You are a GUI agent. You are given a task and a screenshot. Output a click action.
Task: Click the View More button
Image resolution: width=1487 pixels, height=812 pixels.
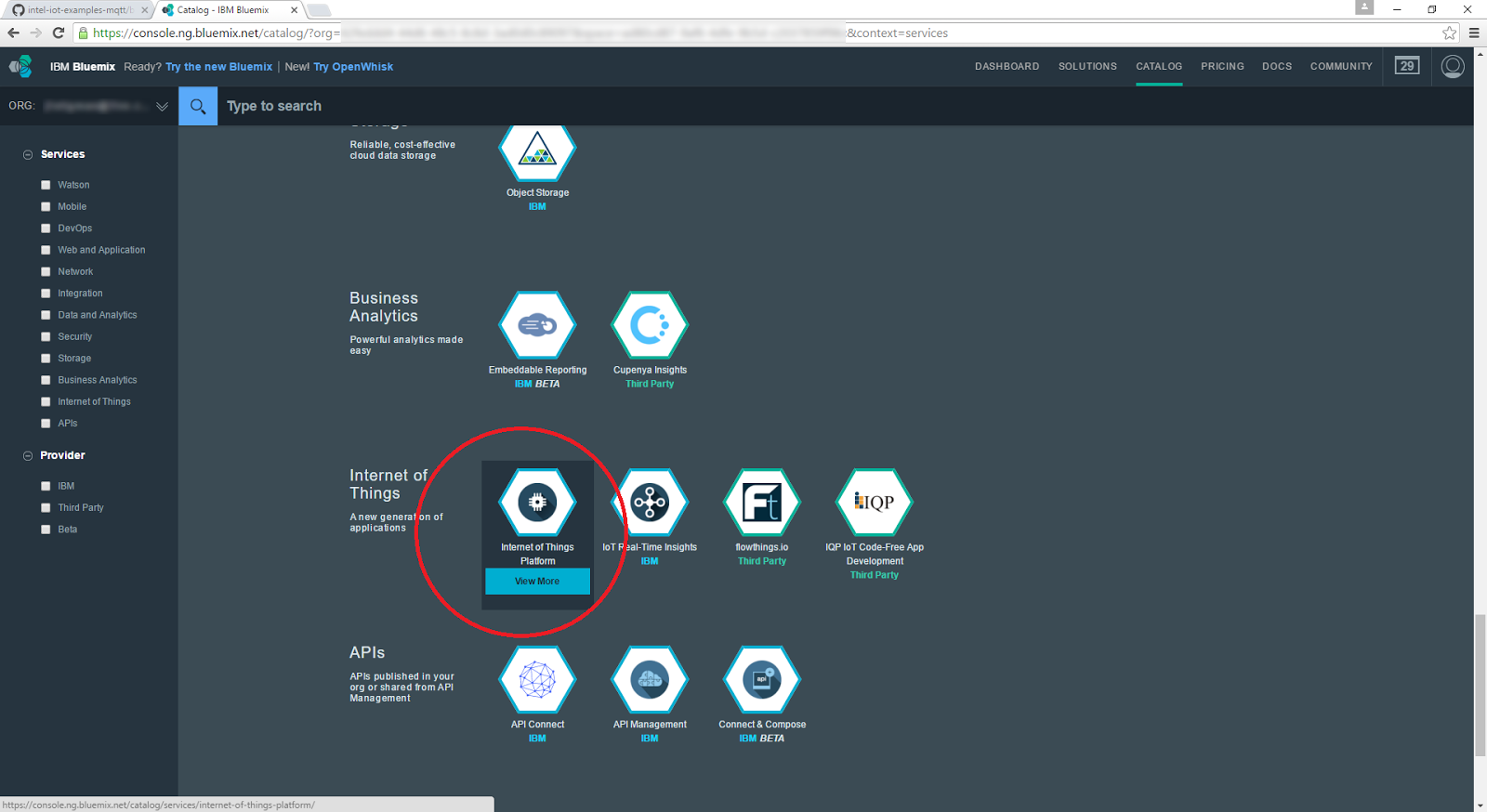click(x=537, y=582)
